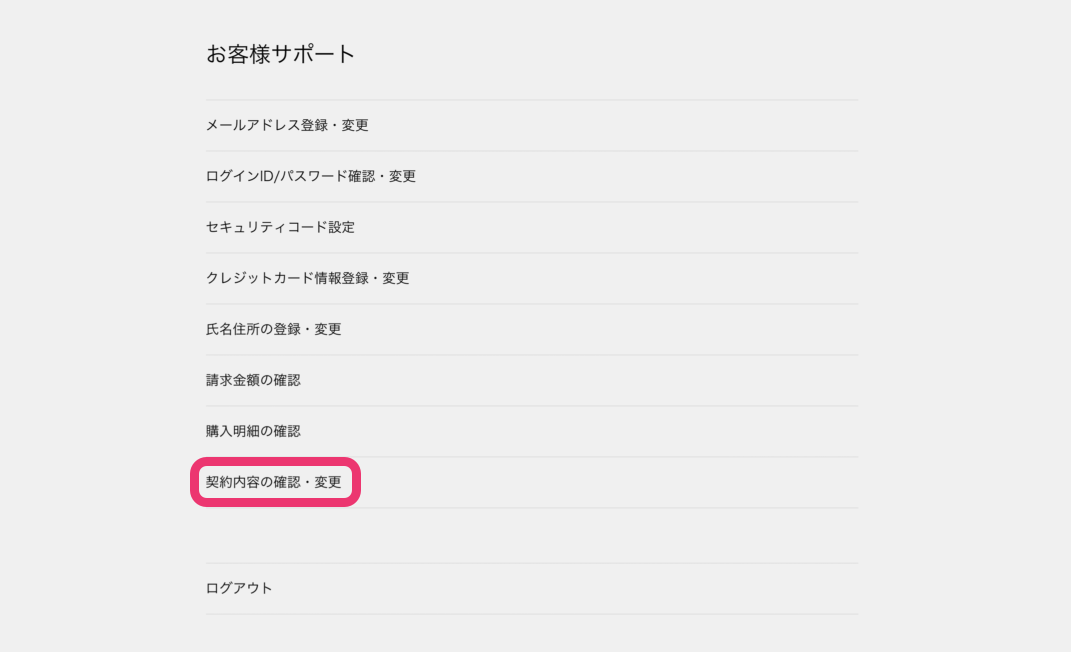
Task: Click the highlighted 契約内容の確認・変更 link
Action: click(273, 482)
